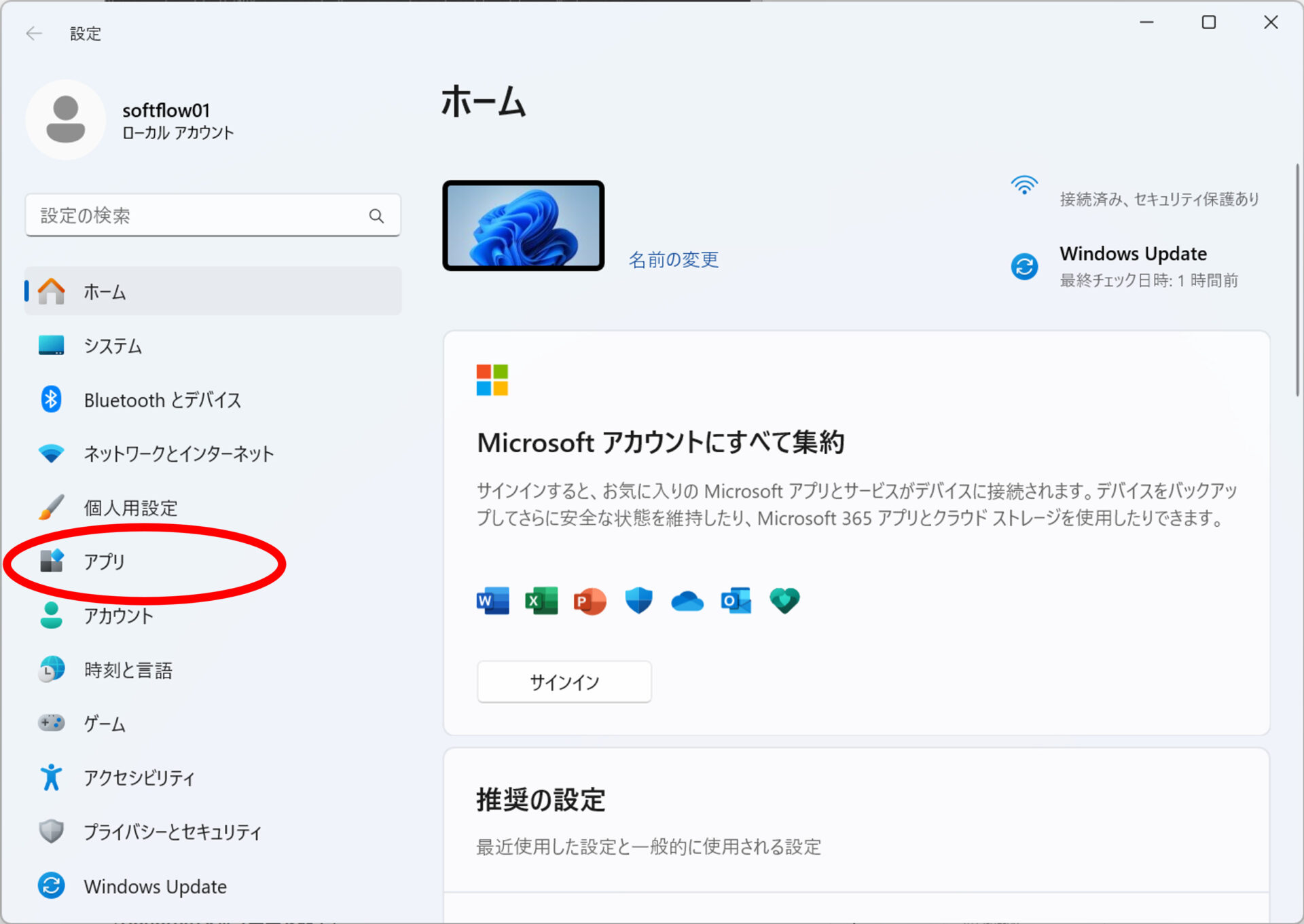Click the 推奨の設定 heading
Screen dimensions: 1304x924
click(540, 799)
